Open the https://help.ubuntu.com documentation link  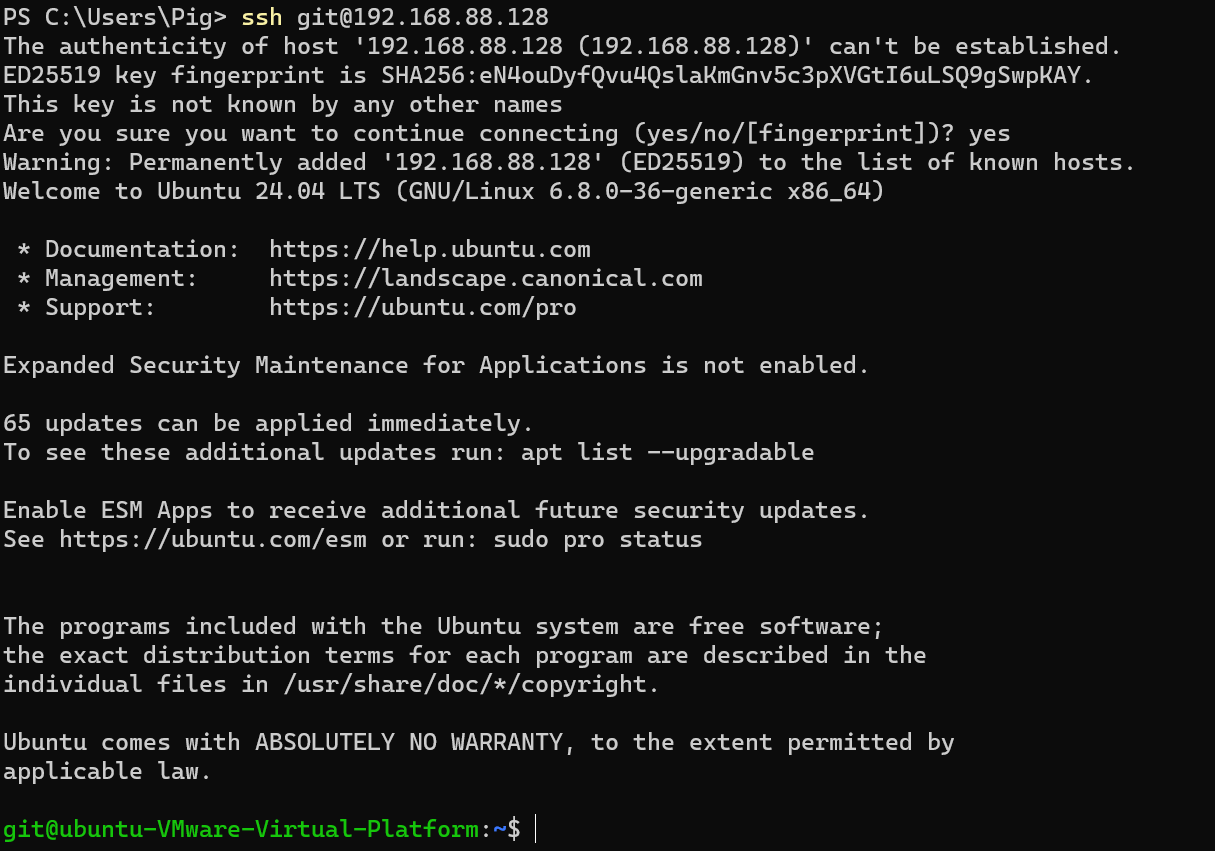point(430,249)
